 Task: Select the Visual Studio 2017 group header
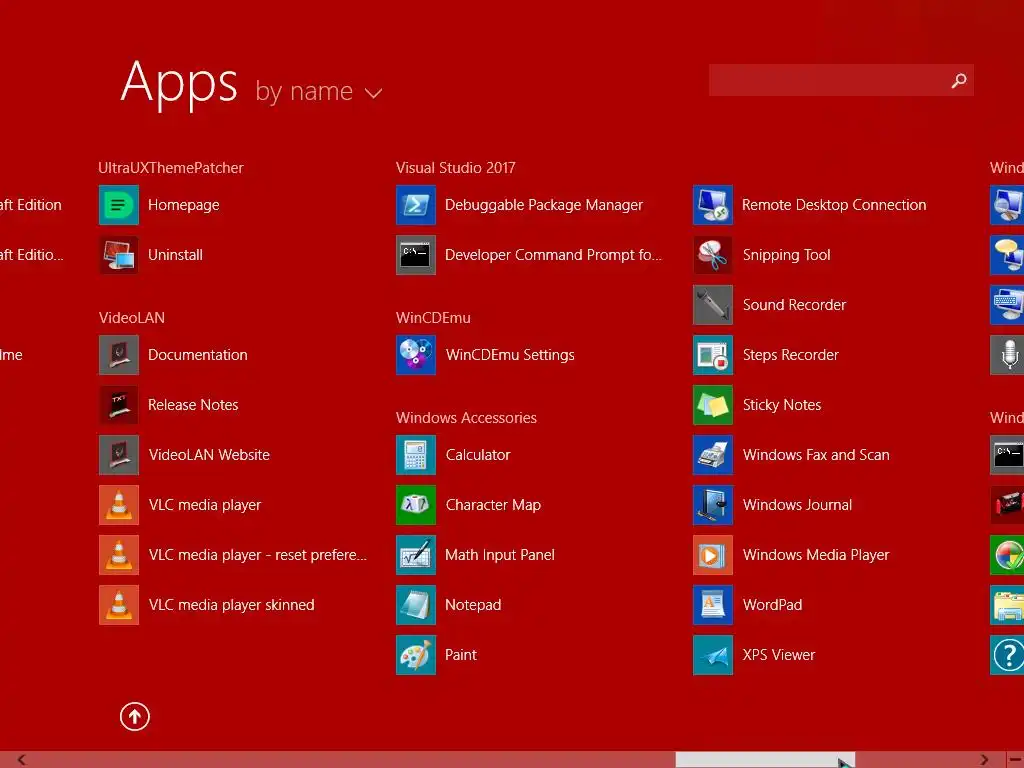[455, 168]
